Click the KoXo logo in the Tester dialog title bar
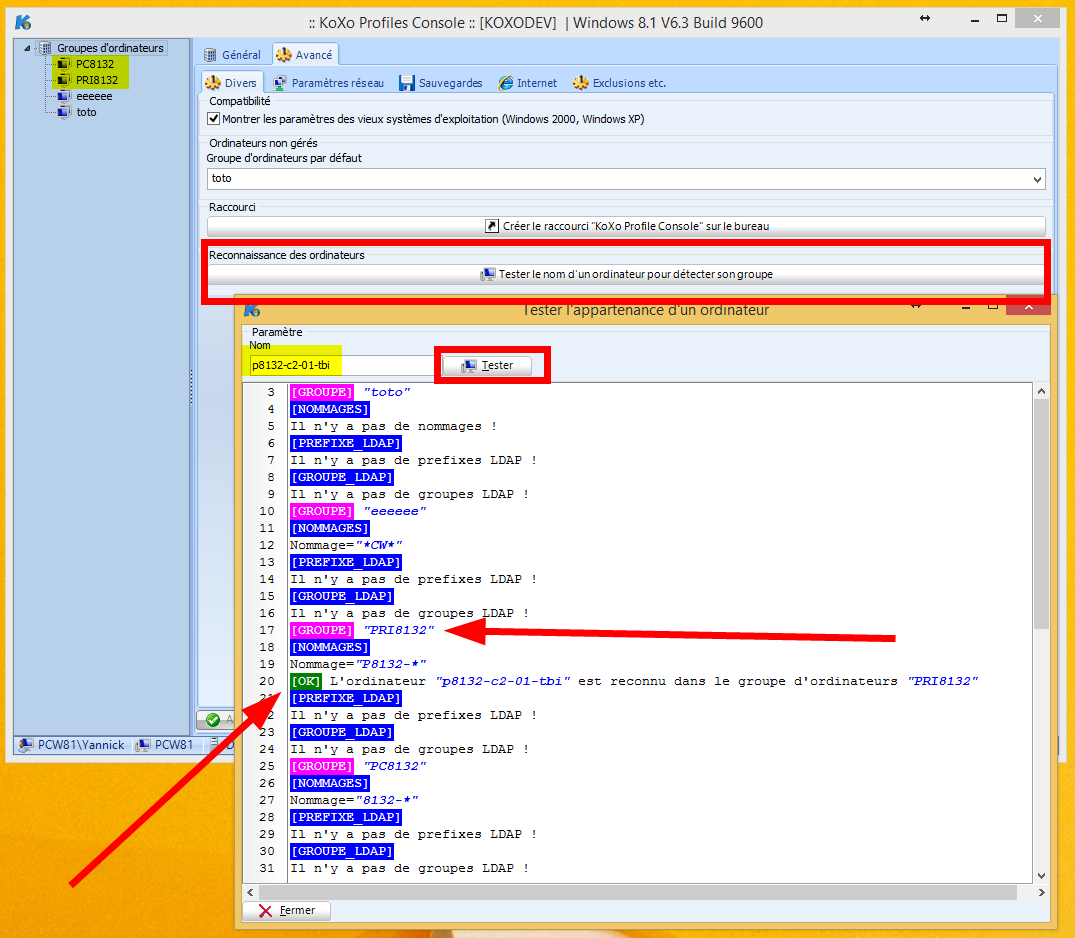The height and width of the screenshot is (938, 1075). 252,310
